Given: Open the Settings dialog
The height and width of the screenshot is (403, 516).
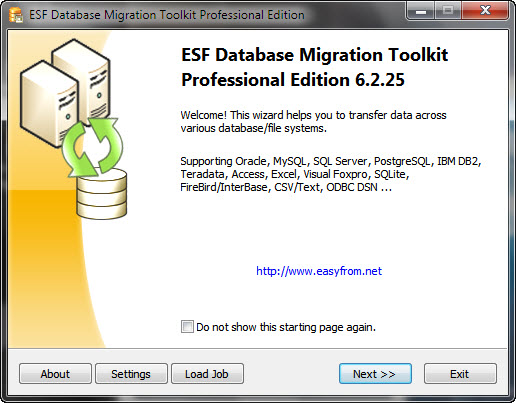Looking at the screenshot, I should click(x=131, y=374).
